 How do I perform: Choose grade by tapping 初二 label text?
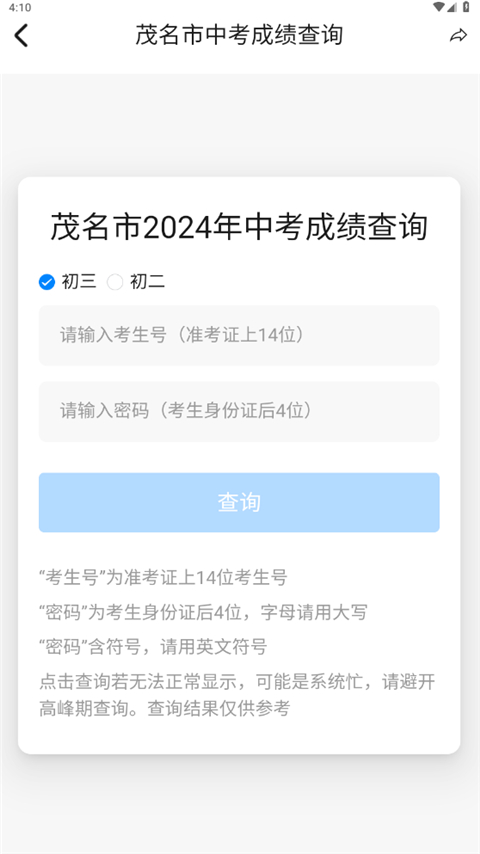147,282
